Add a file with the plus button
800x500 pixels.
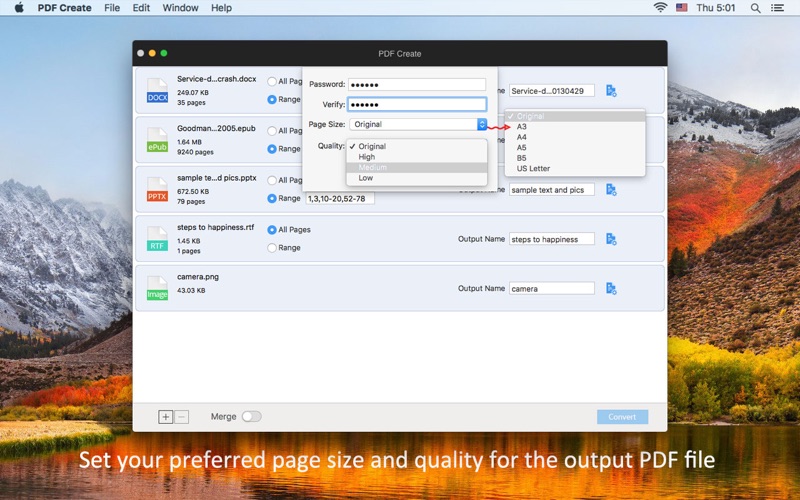click(x=165, y=417)
